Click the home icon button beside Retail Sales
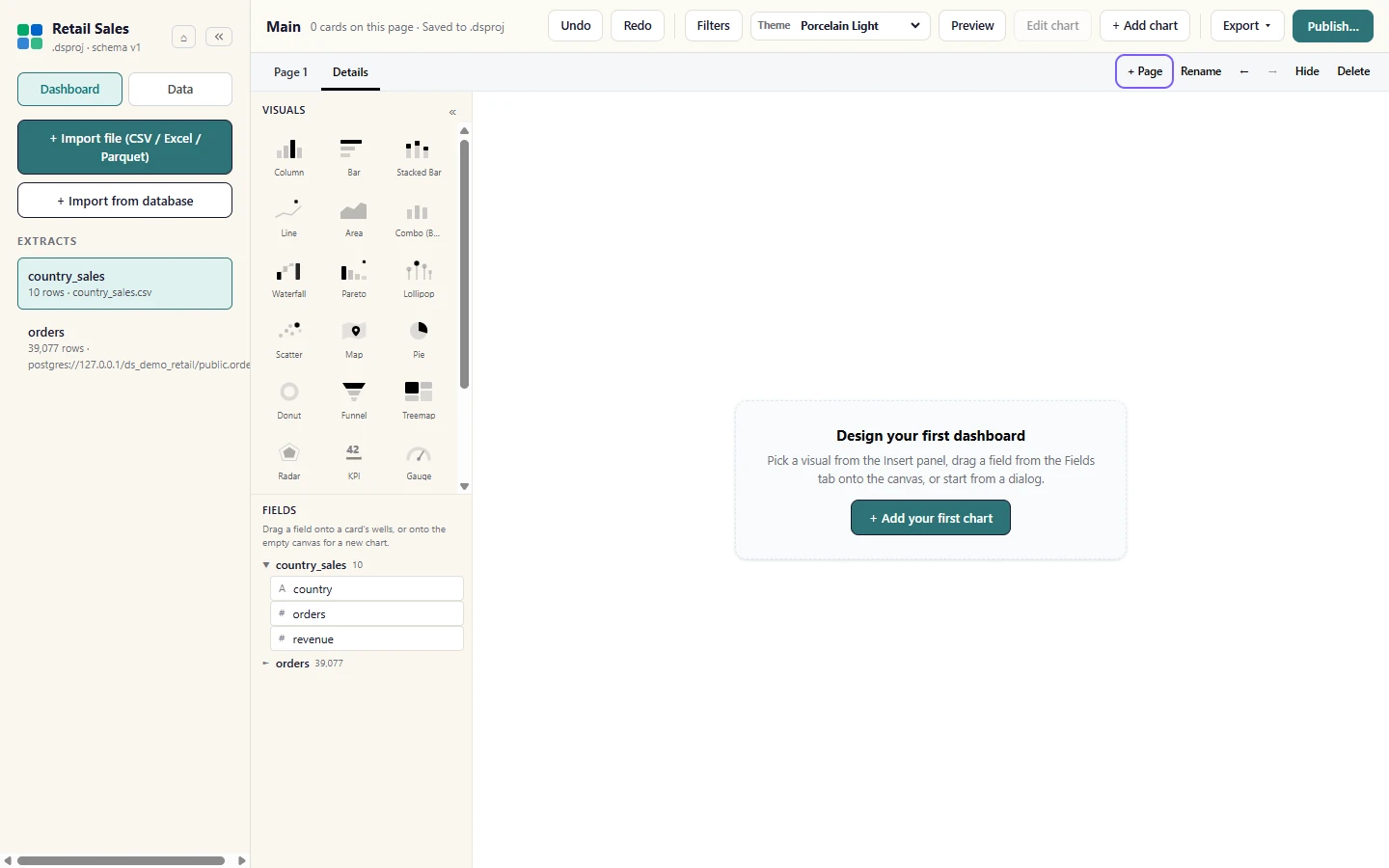Screen dimensions: 1389x868 (183, 38)
